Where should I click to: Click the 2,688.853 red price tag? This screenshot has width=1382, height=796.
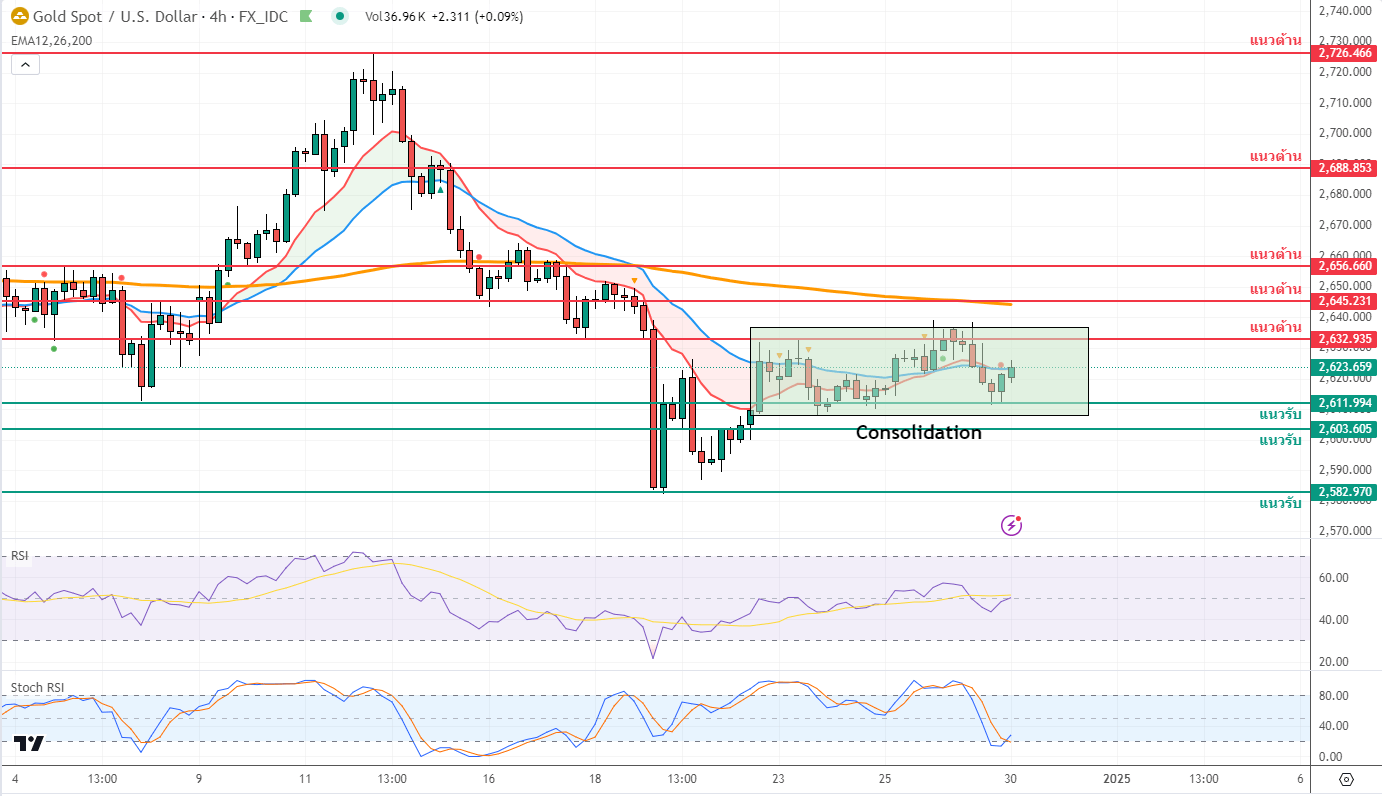(1345, 168)
